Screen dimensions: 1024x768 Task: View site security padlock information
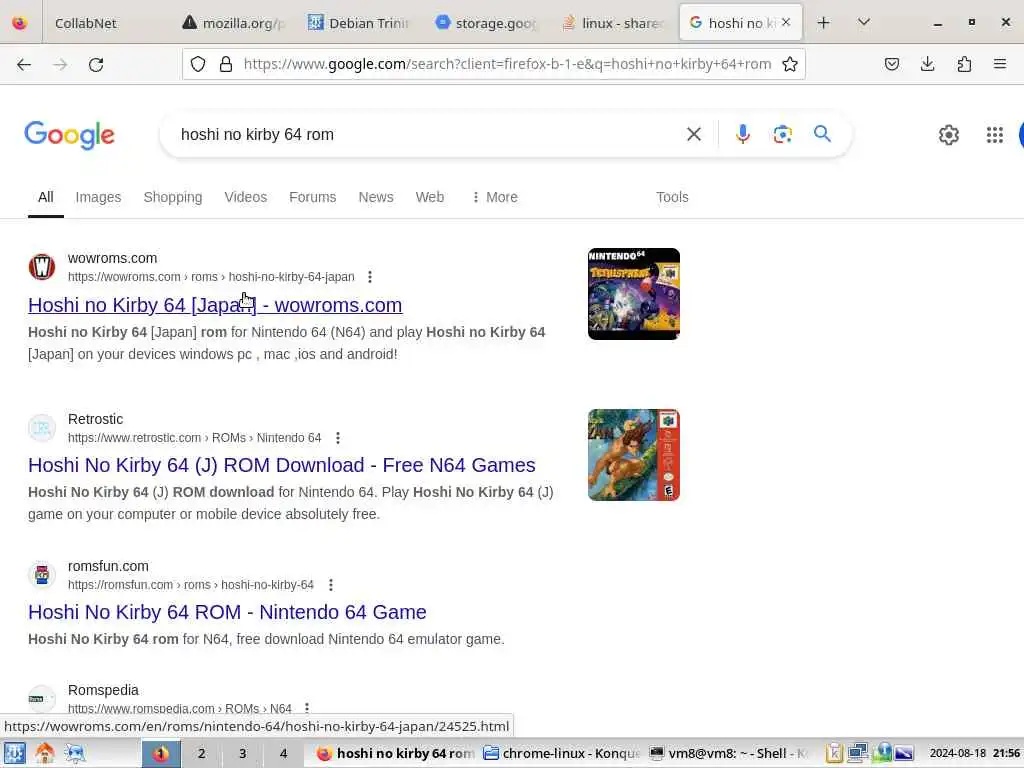(x=226, y=64)
